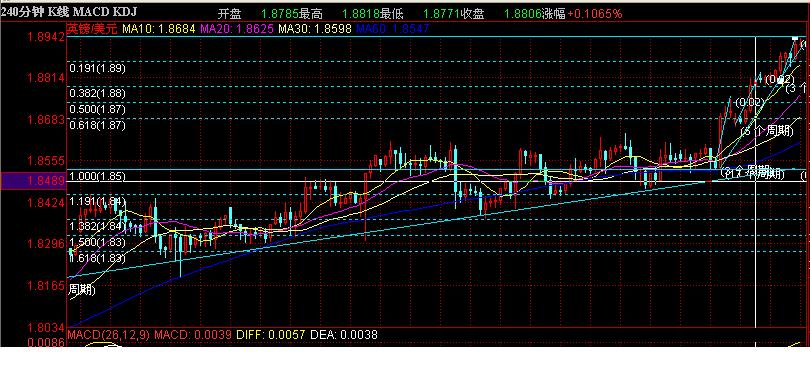The image size is (810, 384).
Task: Click price axis label 1.8424
Action: click(45, 202)
